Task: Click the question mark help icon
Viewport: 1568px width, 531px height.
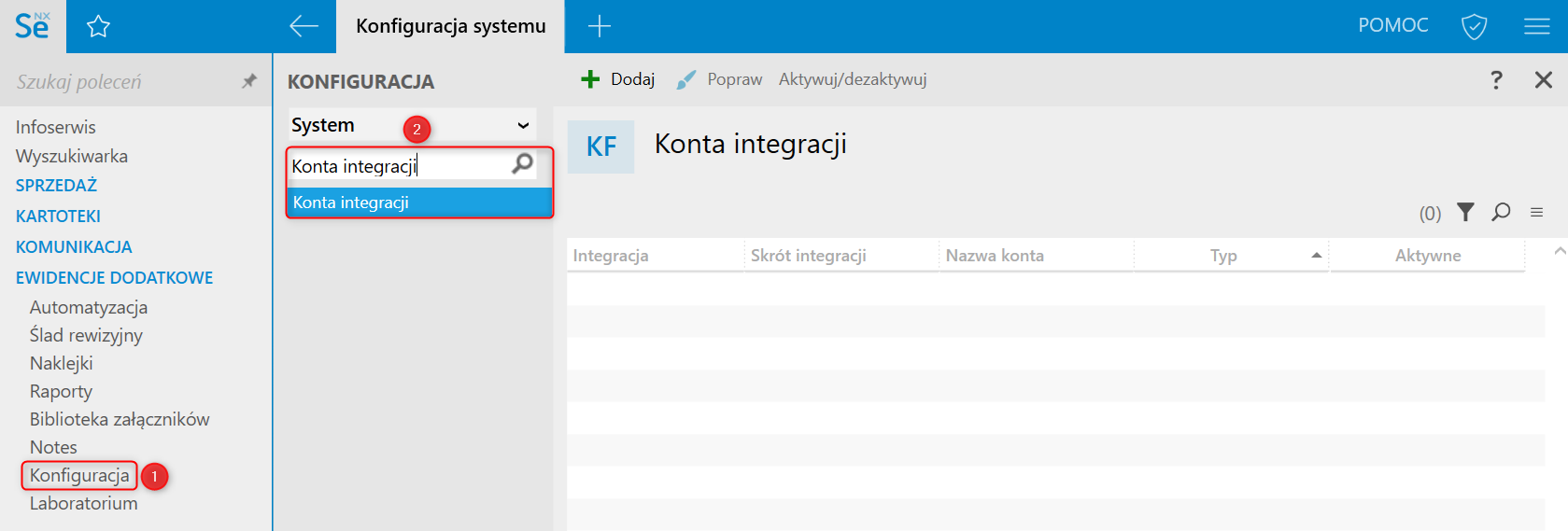Action: pyautogui.click(x=1496, y=80)
